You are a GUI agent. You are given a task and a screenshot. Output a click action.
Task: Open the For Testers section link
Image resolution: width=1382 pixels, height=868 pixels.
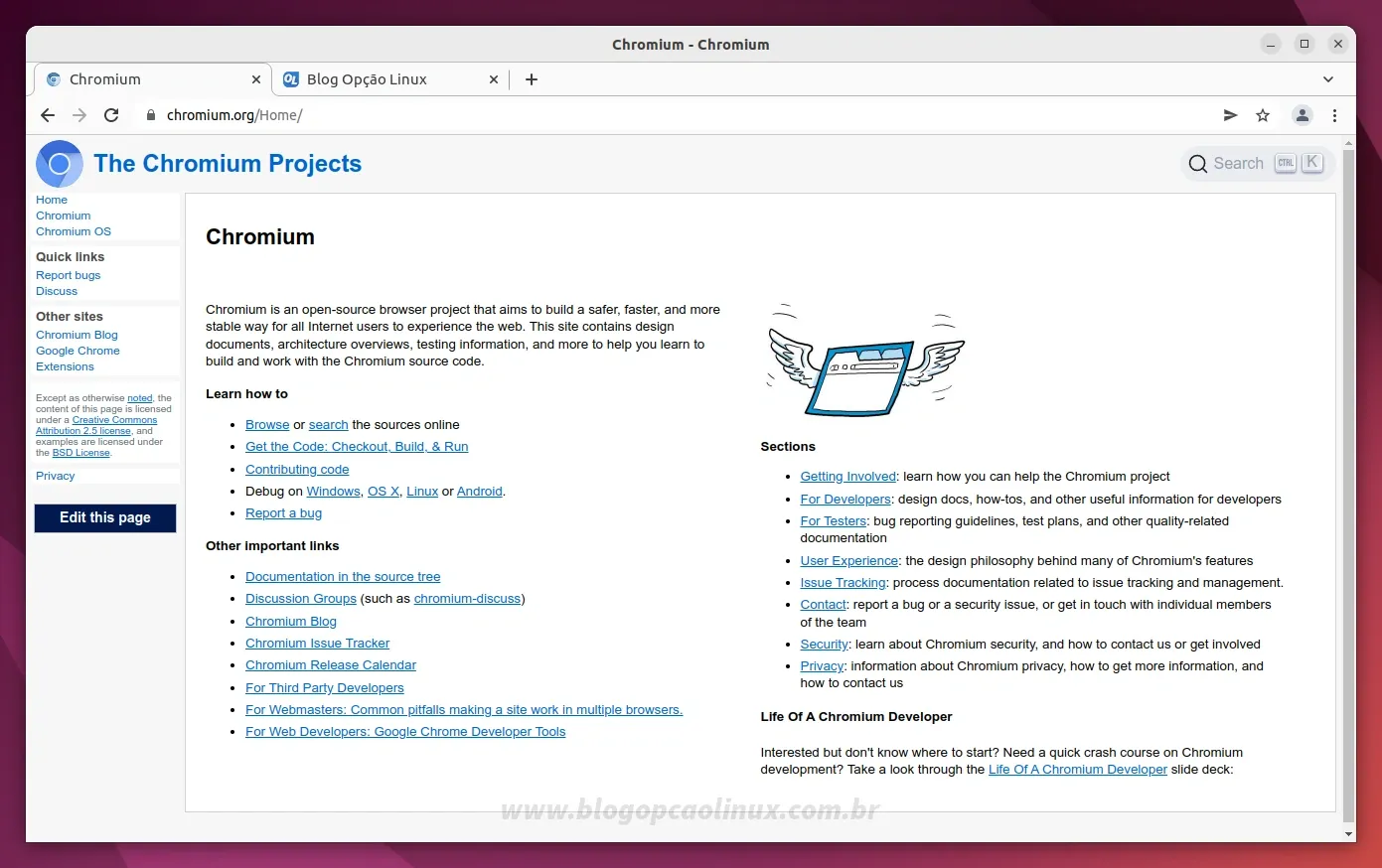[x=833, y=521]
